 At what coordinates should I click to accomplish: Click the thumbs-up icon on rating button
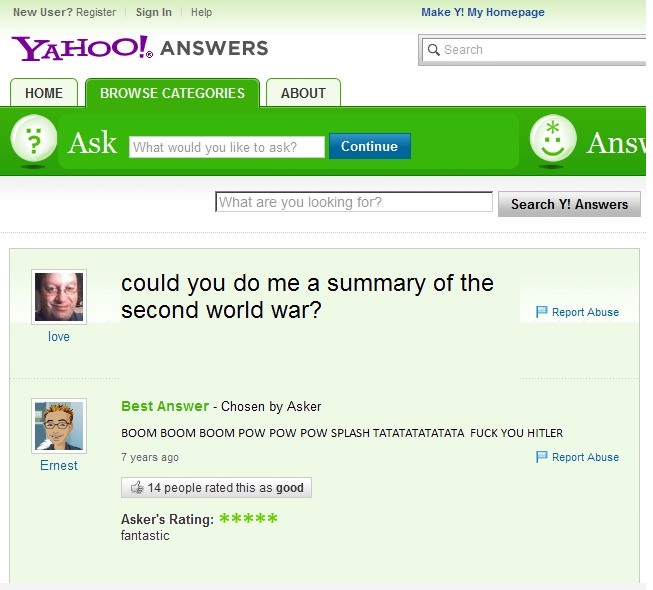coord(137,488)
